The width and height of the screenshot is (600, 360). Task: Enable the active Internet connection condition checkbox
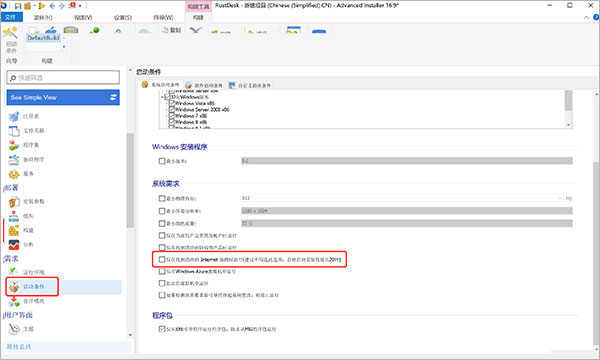pos(162,259)
